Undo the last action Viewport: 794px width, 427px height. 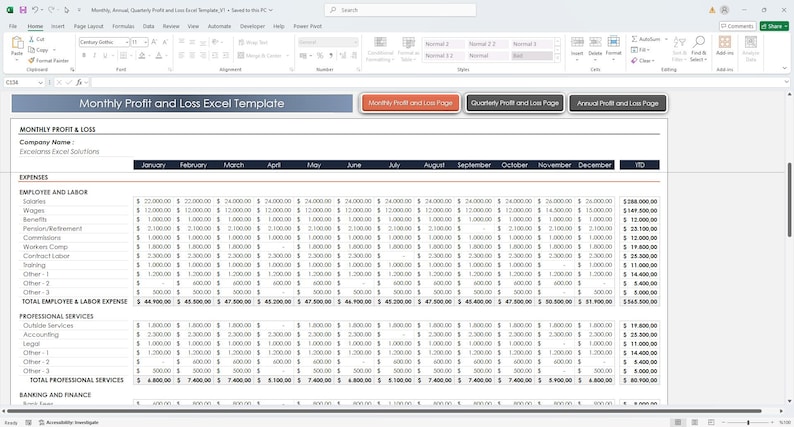tap(35, 10)
